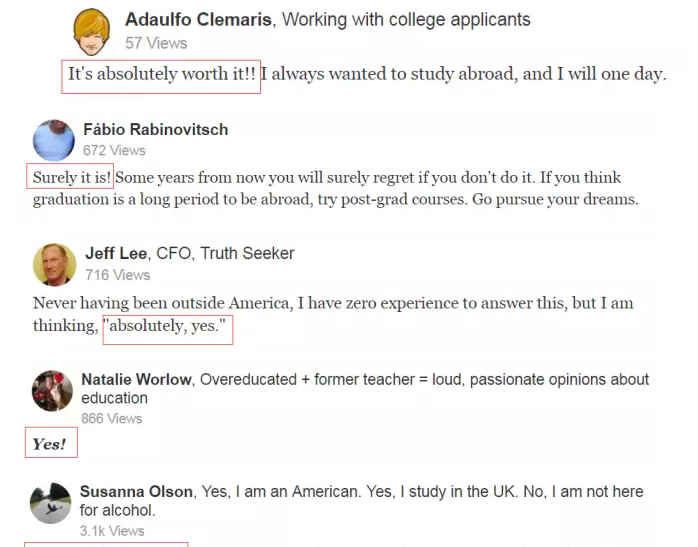Click the Jeff Lee name link
This screenshot has height=547, width=698.
coord(116,253)
